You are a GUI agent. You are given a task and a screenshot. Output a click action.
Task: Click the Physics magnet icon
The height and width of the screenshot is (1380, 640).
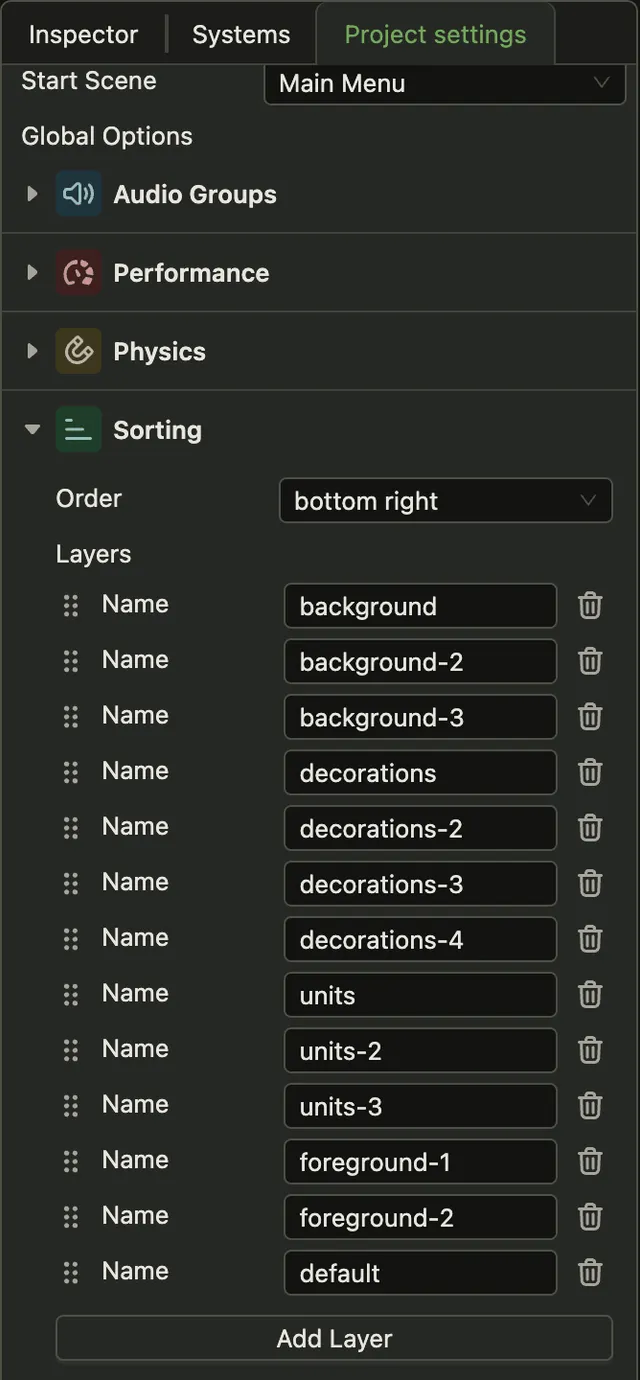[x=78, y=351]
